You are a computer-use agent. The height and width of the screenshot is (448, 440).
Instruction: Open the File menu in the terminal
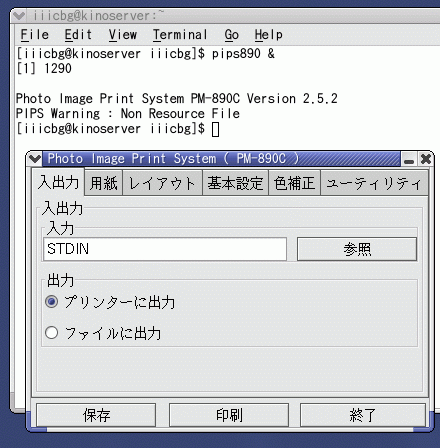35,35
